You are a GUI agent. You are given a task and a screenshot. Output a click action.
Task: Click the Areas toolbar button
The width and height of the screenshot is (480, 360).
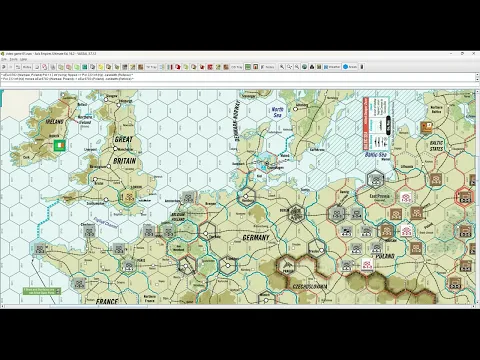click(x=350, y=67)
